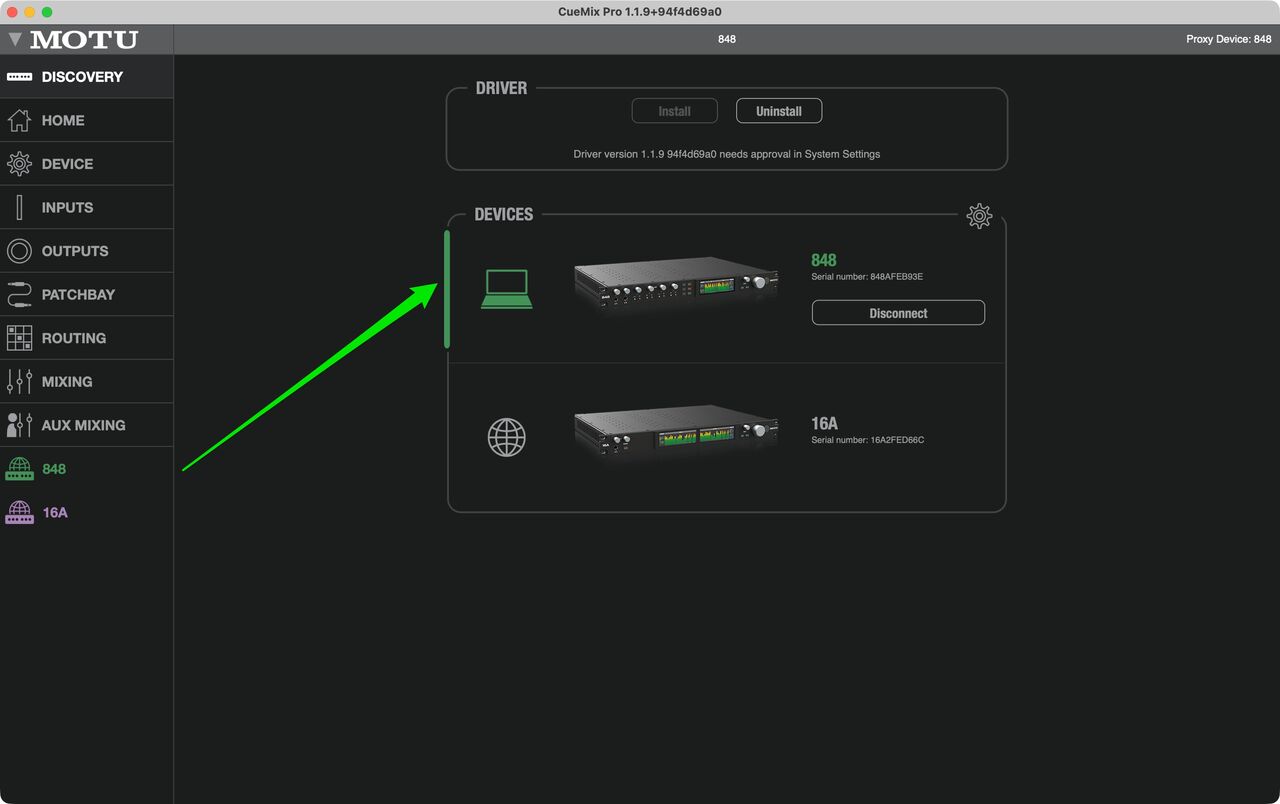This screenshot has width=1280, height=804.
Task: Click the Patchbay cable icon
Action: 19,294
